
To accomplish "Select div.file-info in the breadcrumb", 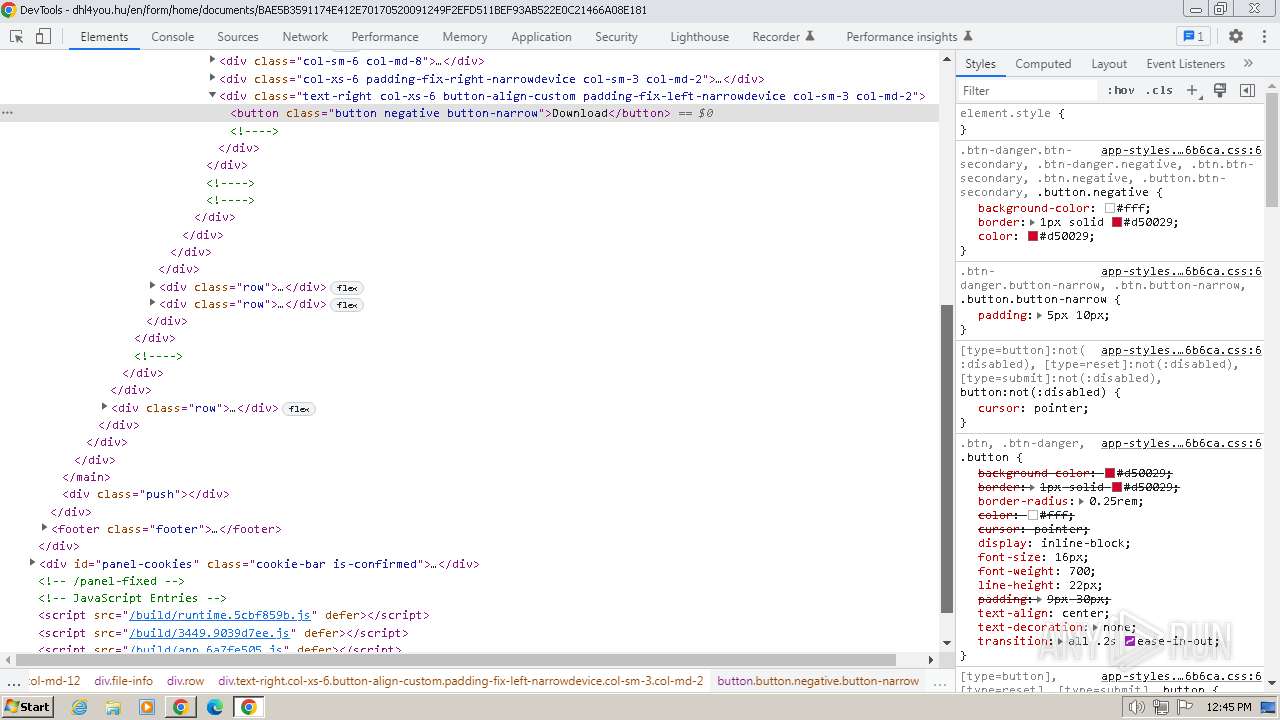I will tap(124, 681).
